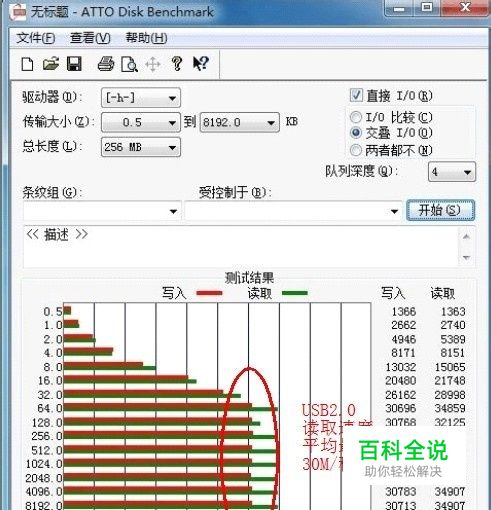
Task: Toggle 直接 I/O checkbox
Action: coord(356,95)
